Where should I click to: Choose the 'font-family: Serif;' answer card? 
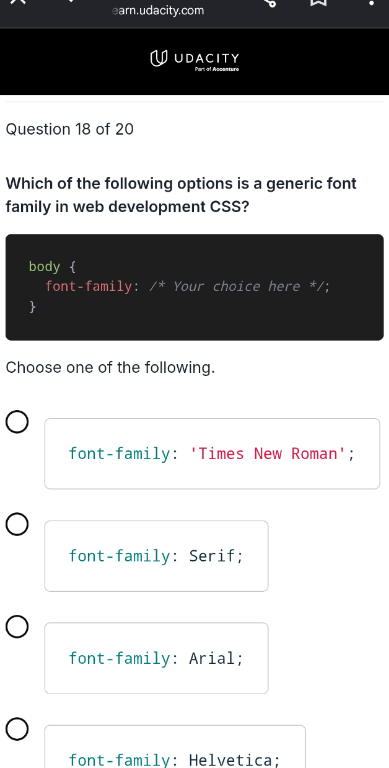[156, 556]
